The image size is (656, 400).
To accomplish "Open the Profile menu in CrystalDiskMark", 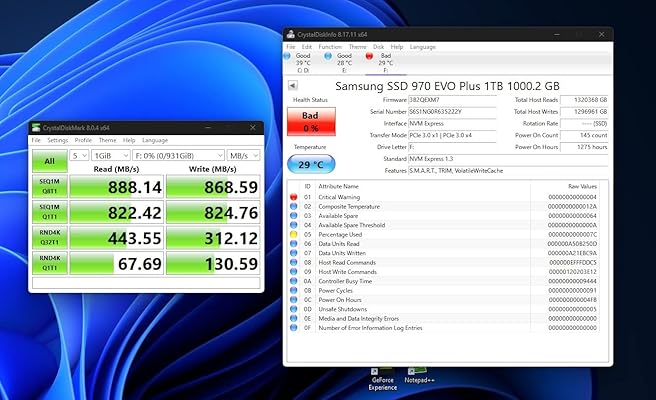I will tap(83, 140).
